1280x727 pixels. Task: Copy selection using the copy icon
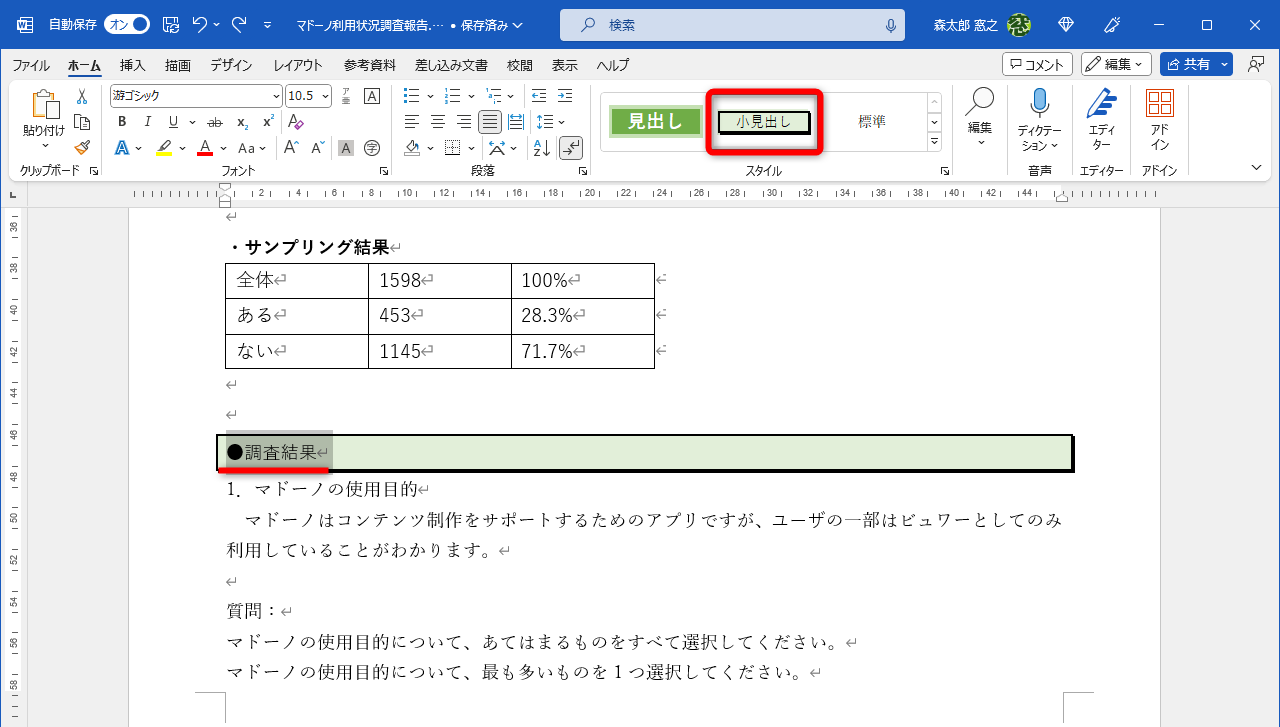pos(82,122)
